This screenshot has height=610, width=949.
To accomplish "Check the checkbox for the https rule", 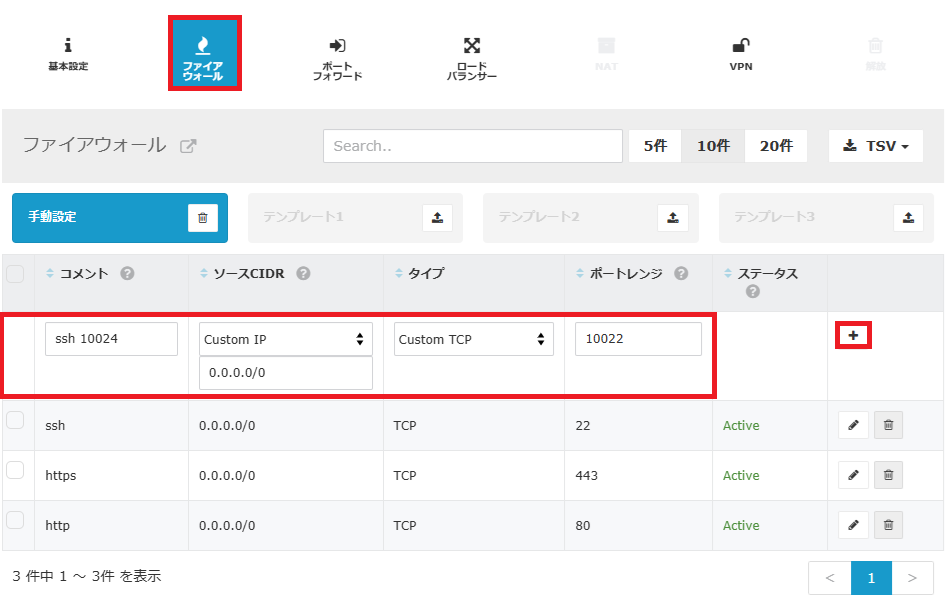I will [15, 471].
